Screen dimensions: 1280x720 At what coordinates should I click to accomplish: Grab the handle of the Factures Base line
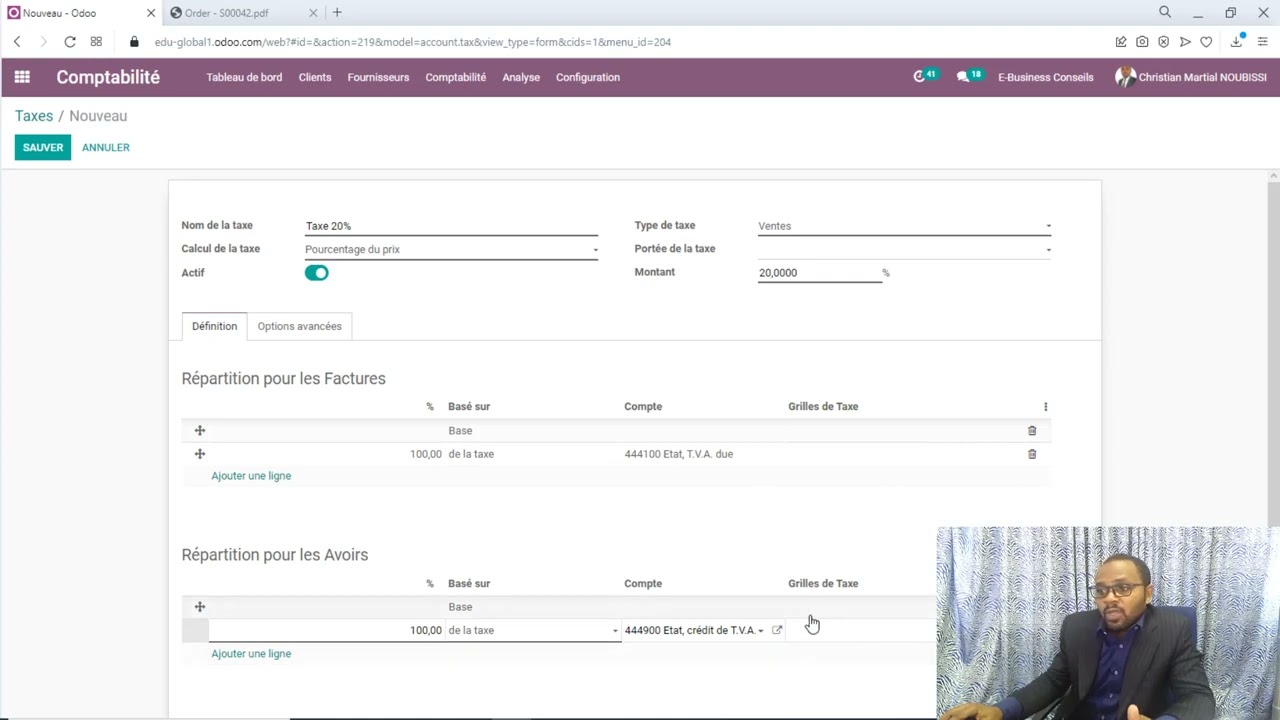click(x=199, y=430)
